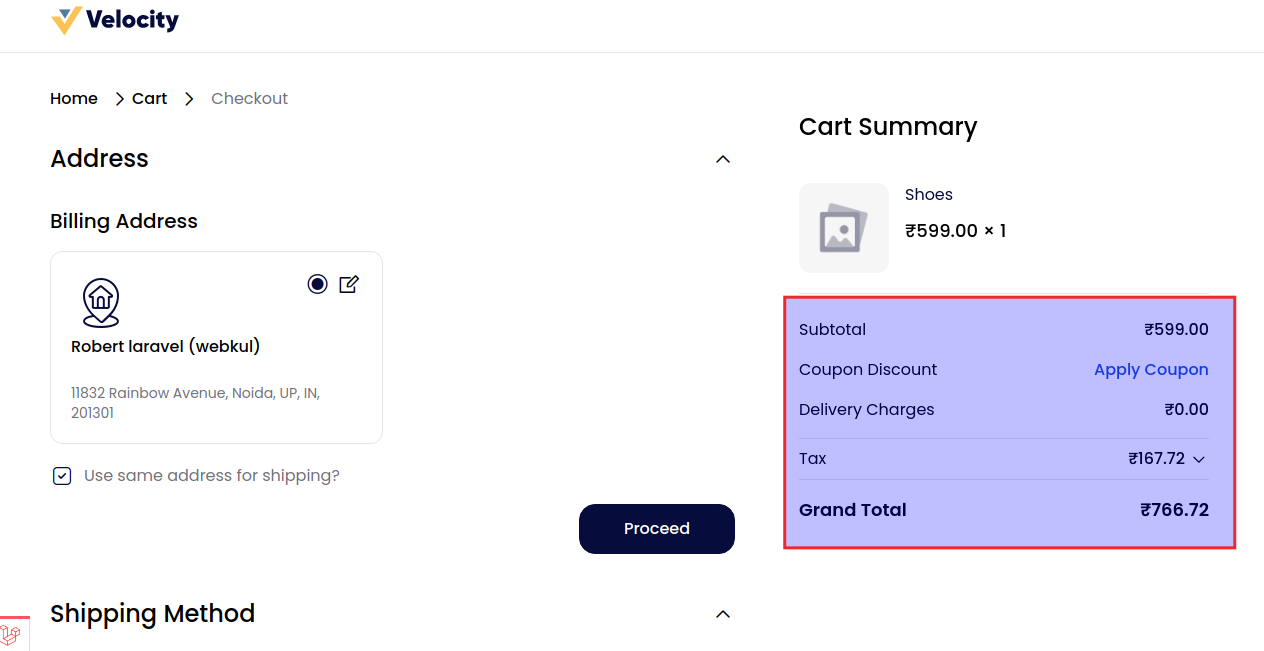Viewport: 1264px width, 651px height.
Task: Go to Home in the breadcrumb
Action: pos(74,99)
